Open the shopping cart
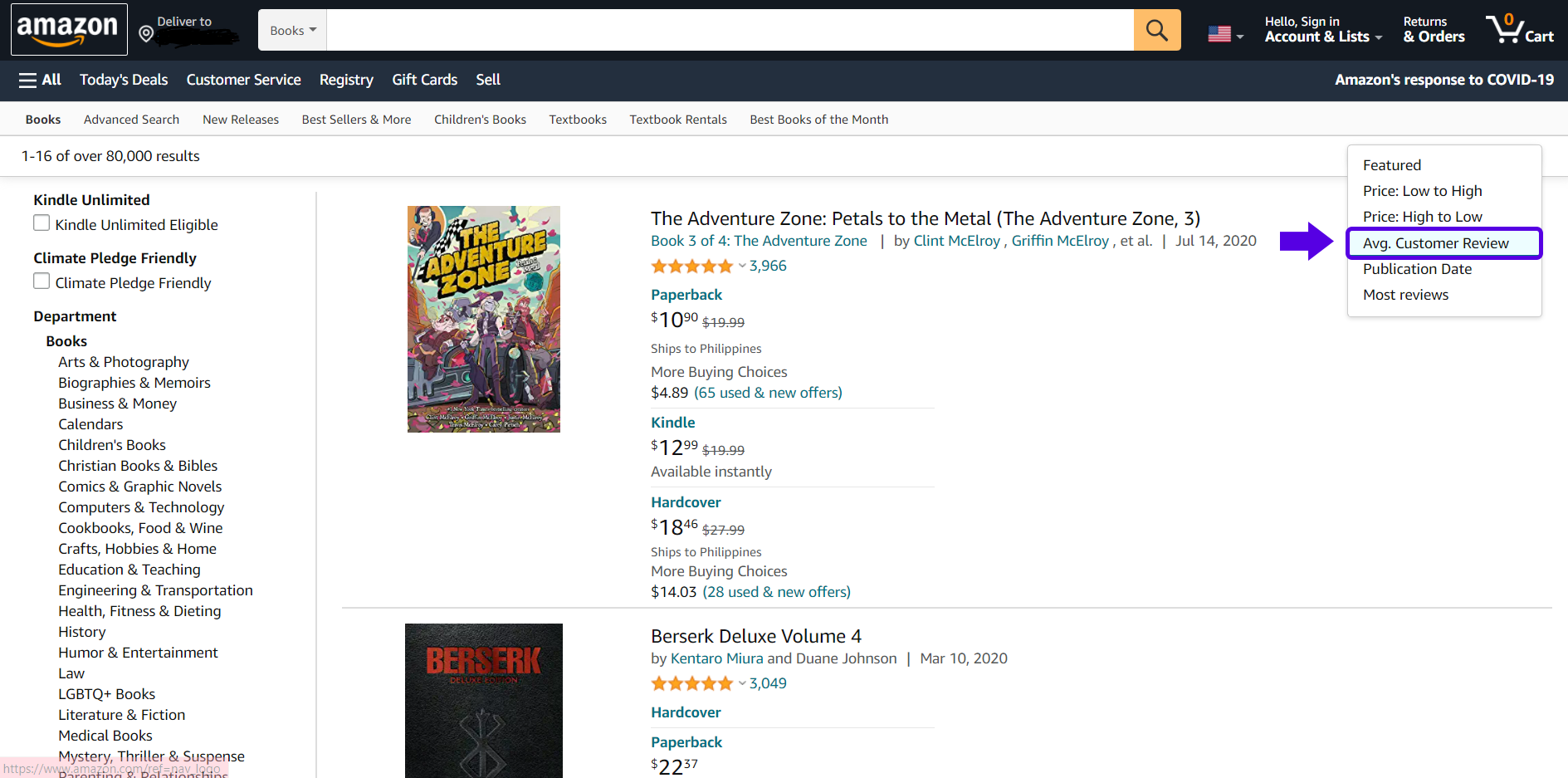Viewport: 1568px width, 778px height. (1519, 30)
